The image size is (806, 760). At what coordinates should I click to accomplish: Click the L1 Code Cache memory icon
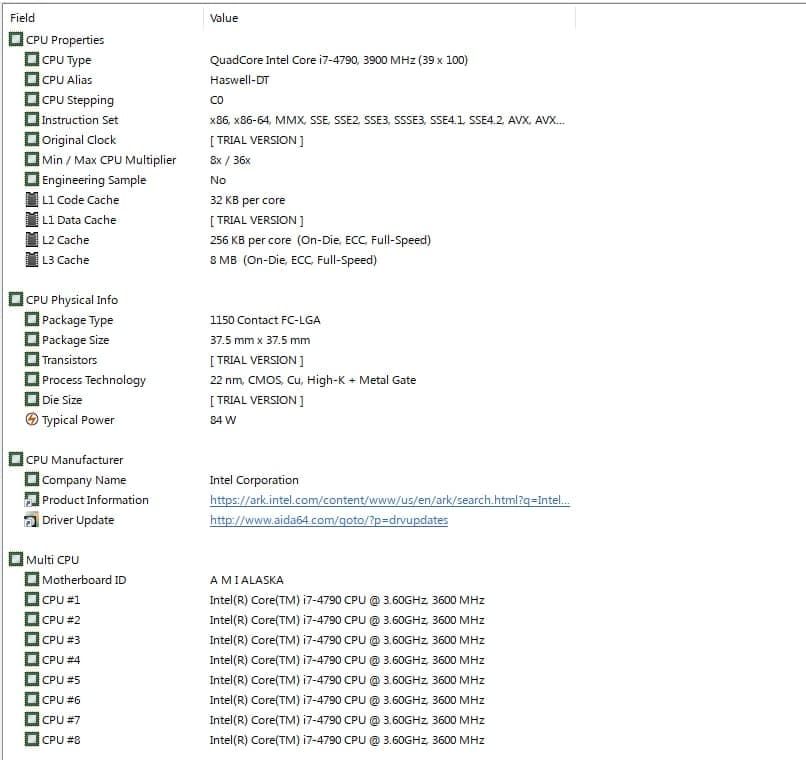click(x=32, y=199)
